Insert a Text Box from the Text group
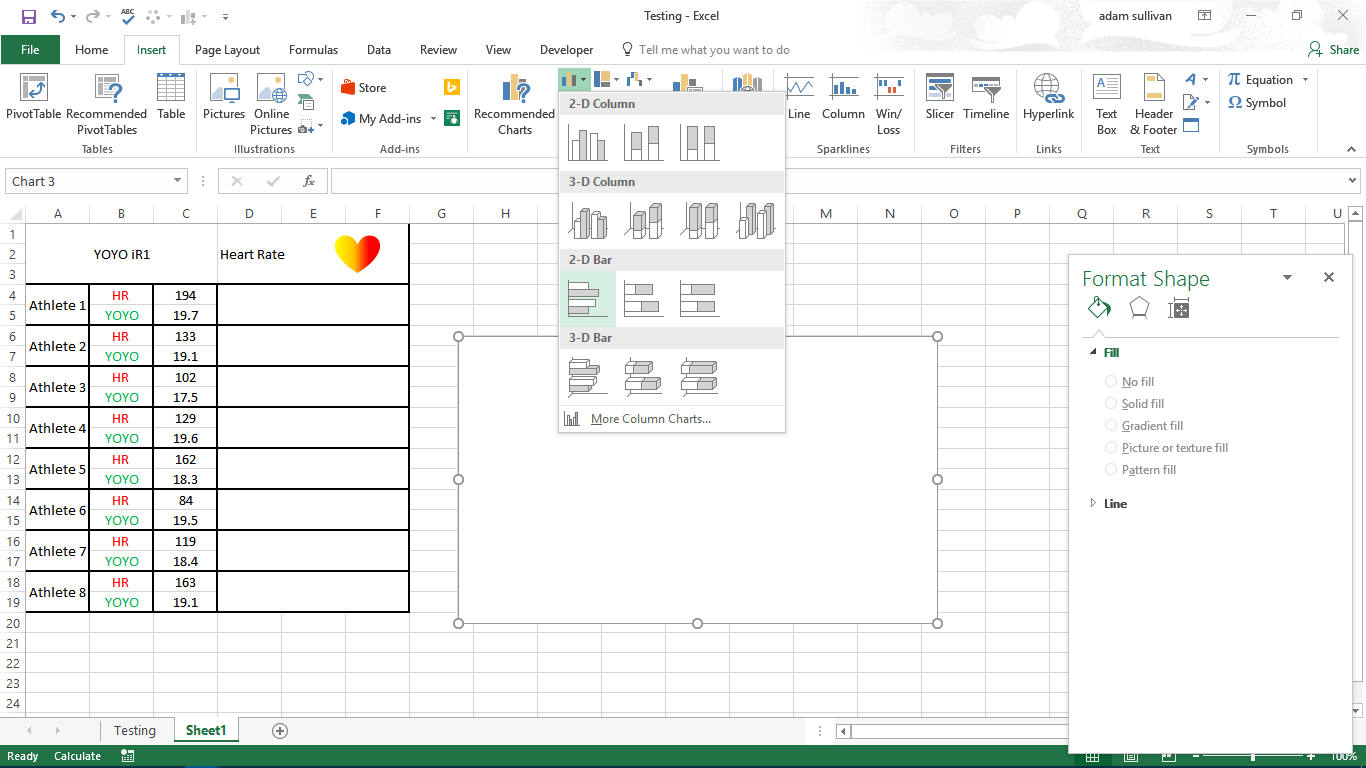 point(1106,103)
